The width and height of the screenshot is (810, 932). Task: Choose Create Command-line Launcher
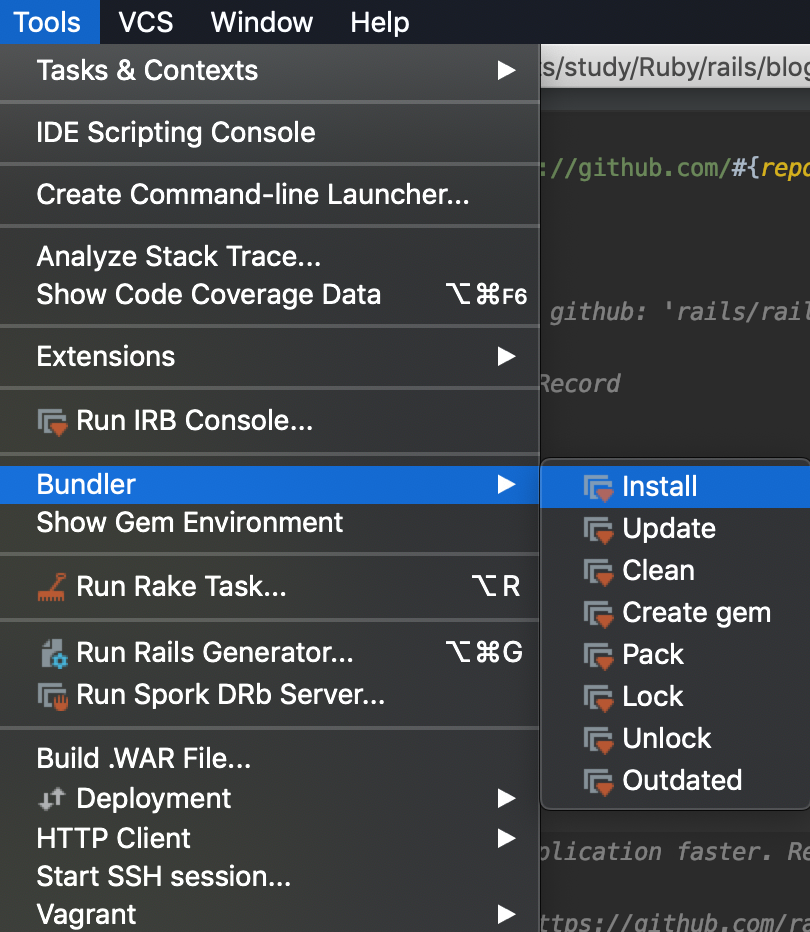tap(253, 194)
